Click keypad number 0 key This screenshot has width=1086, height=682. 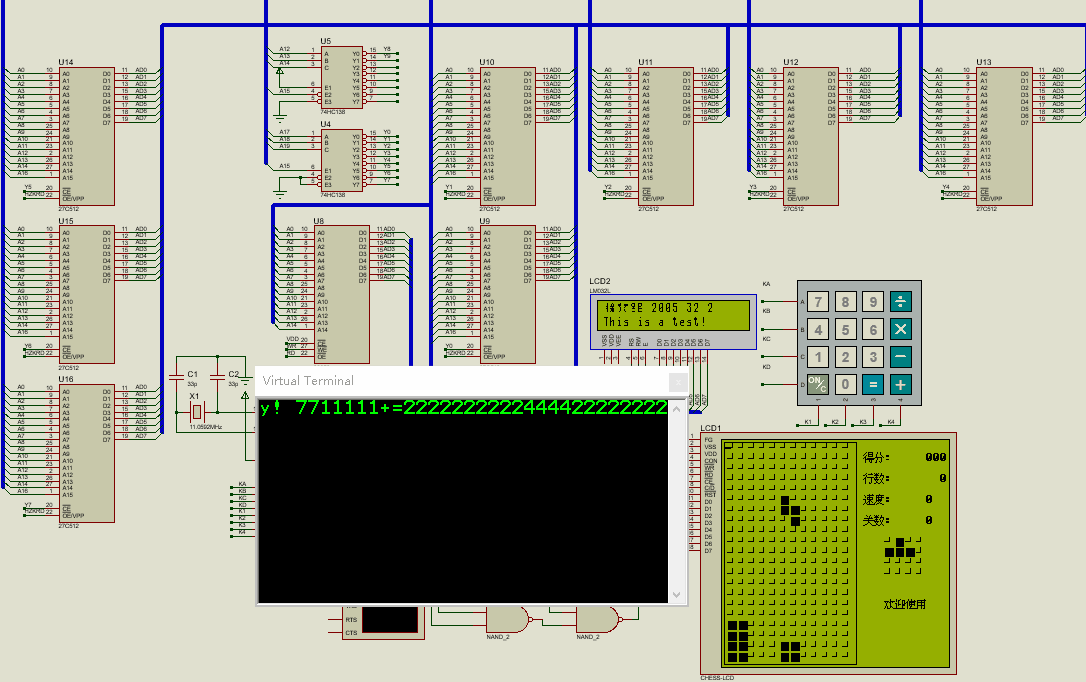click(845, 384)
